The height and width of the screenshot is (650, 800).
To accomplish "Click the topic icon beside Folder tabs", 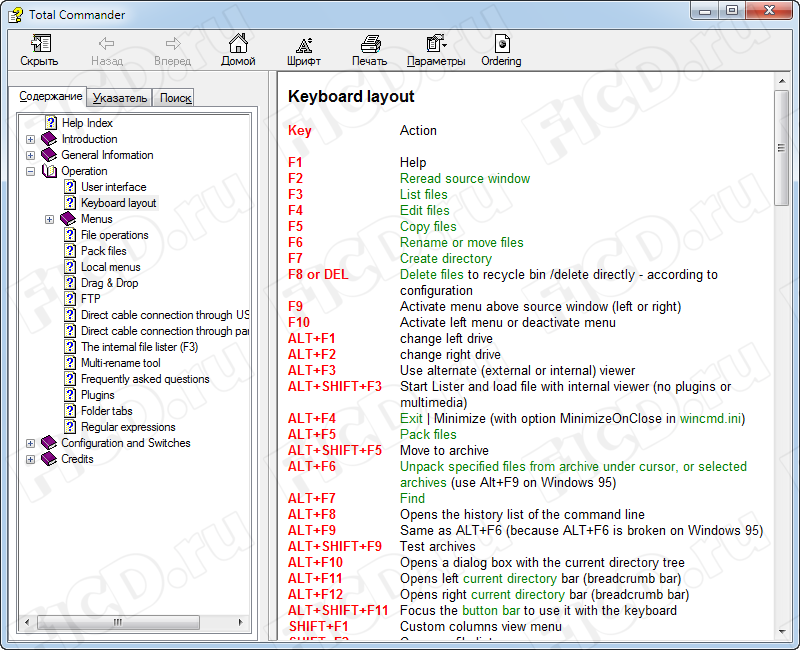I will click(70, 411).
